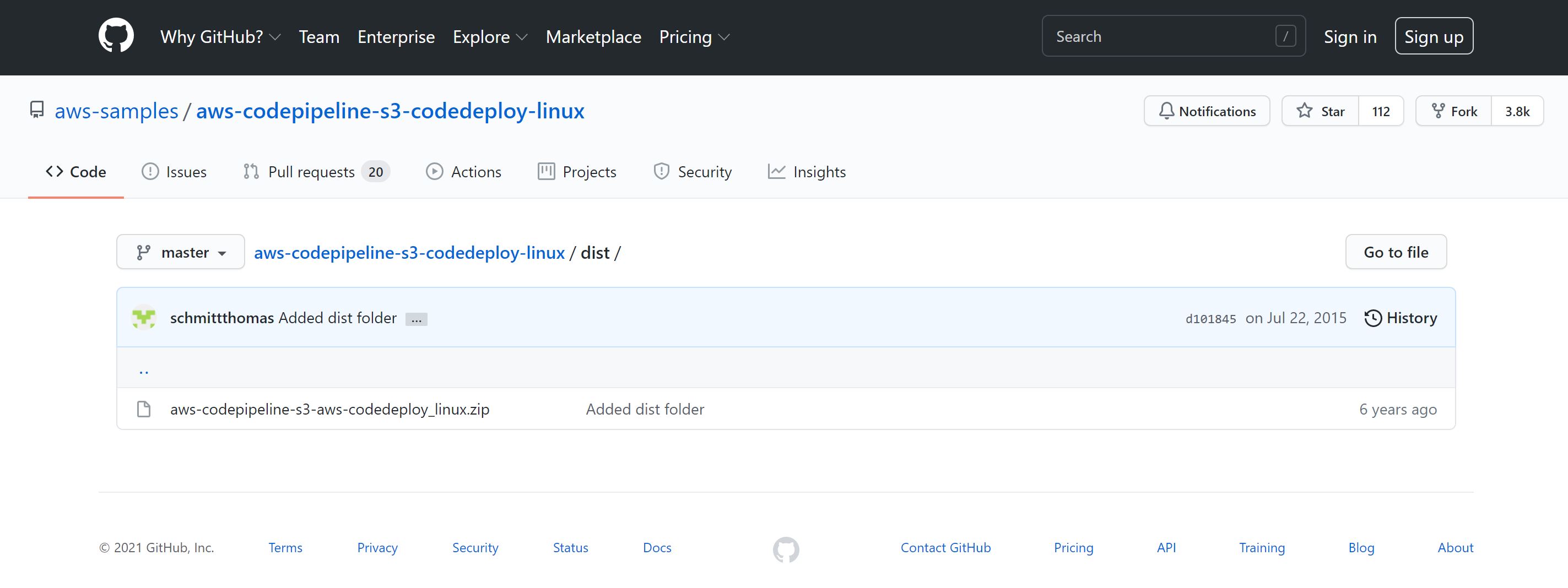Open aws-codepipeline-s3-aws-codedeploy_linux.zip file

[x=330, y=409]
